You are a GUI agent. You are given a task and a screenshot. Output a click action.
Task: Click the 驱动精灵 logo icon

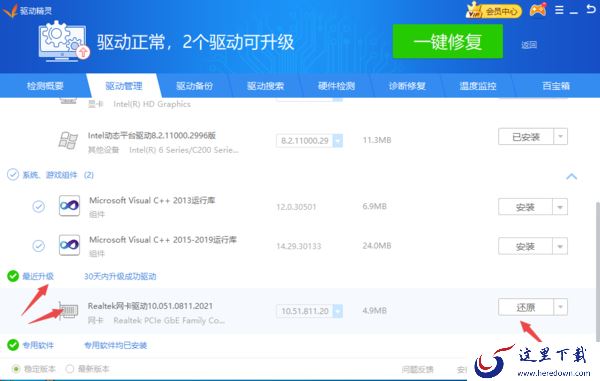click(x=10, y=10)
